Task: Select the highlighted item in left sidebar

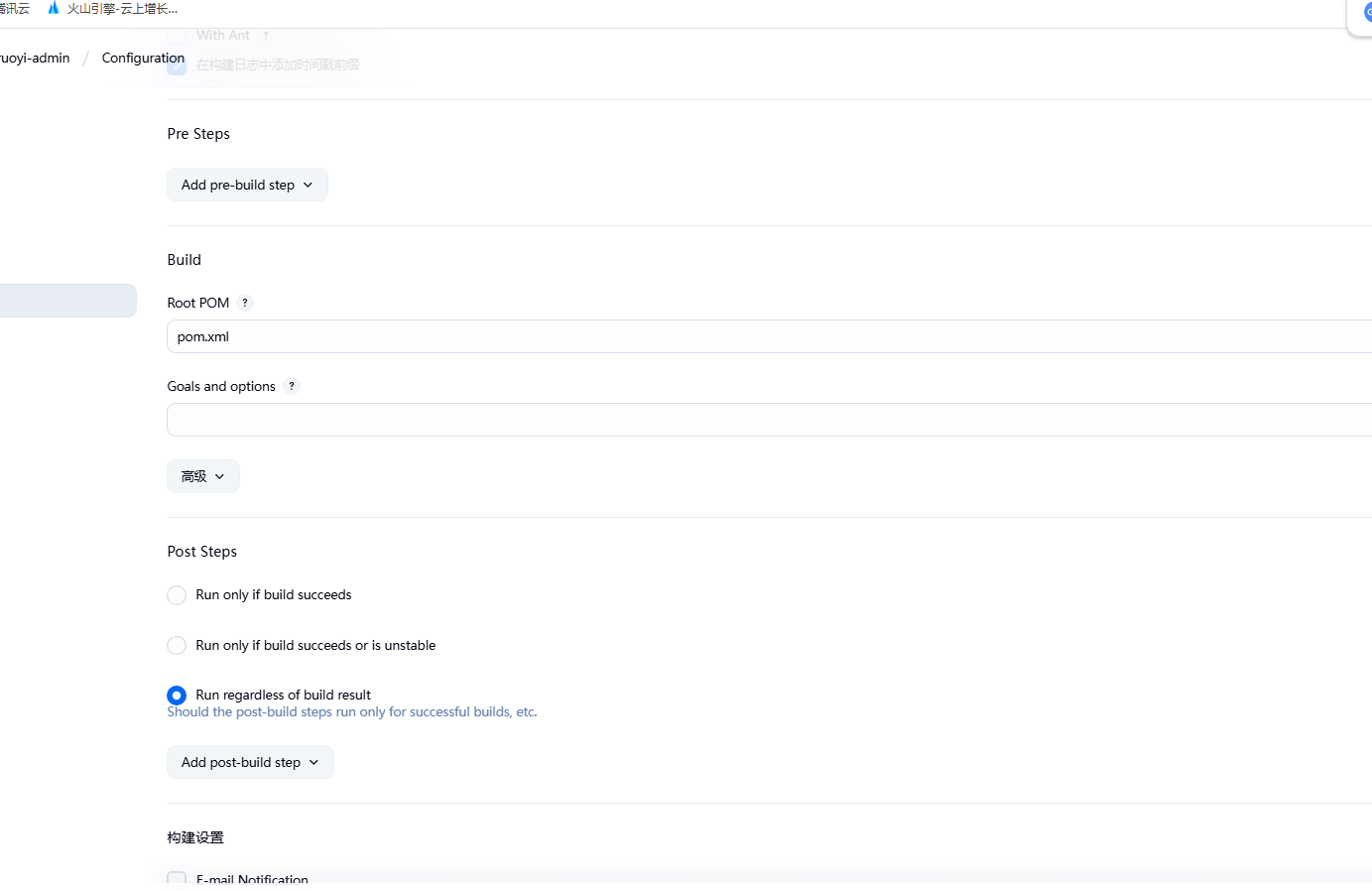Action: pos(67,301)
